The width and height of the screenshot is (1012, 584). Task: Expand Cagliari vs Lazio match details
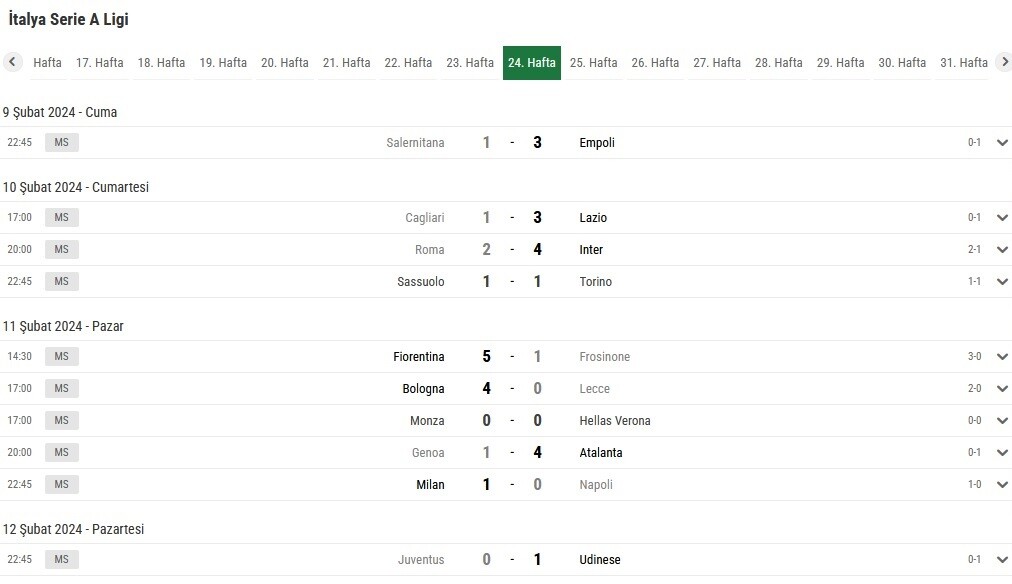[x=1002, y=217]
